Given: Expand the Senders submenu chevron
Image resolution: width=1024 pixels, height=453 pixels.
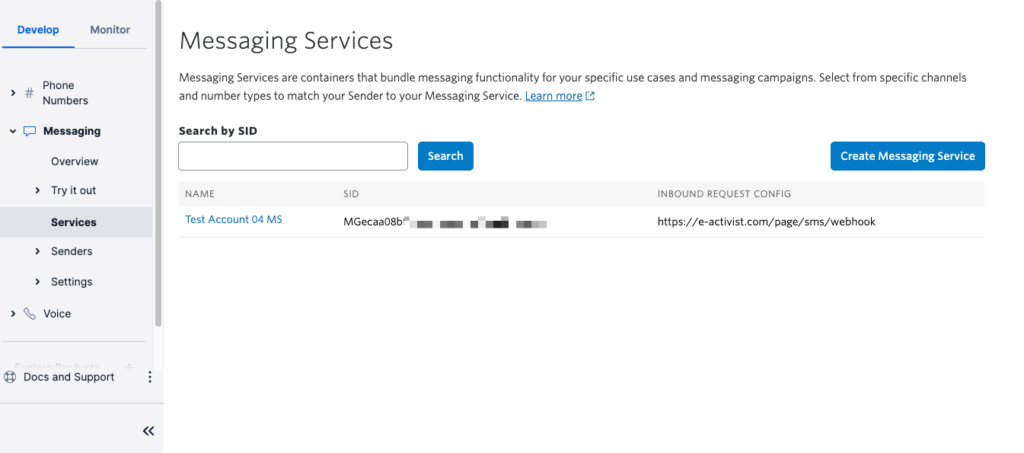Looking at the screenshot, I should 38,252.
